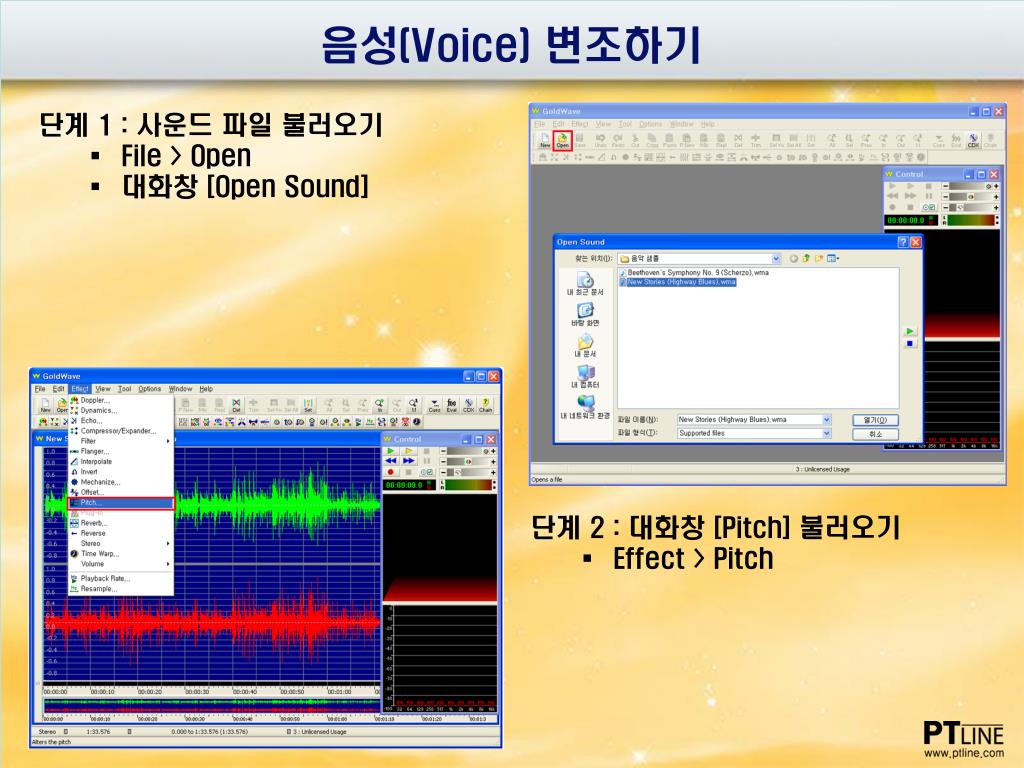This screenshot has width=1024, height=768.
Task: Expand the 파일 이름 combo box arrow
Action: (x=827, y=419)
